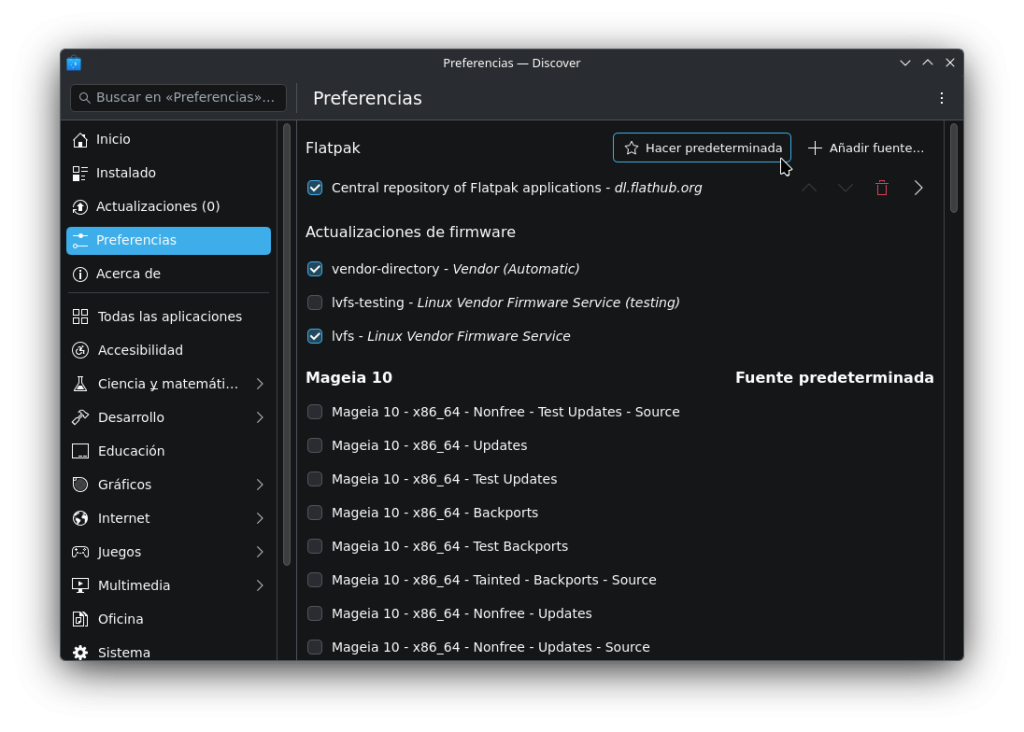Click the Actualizaciones update icon

80,207
